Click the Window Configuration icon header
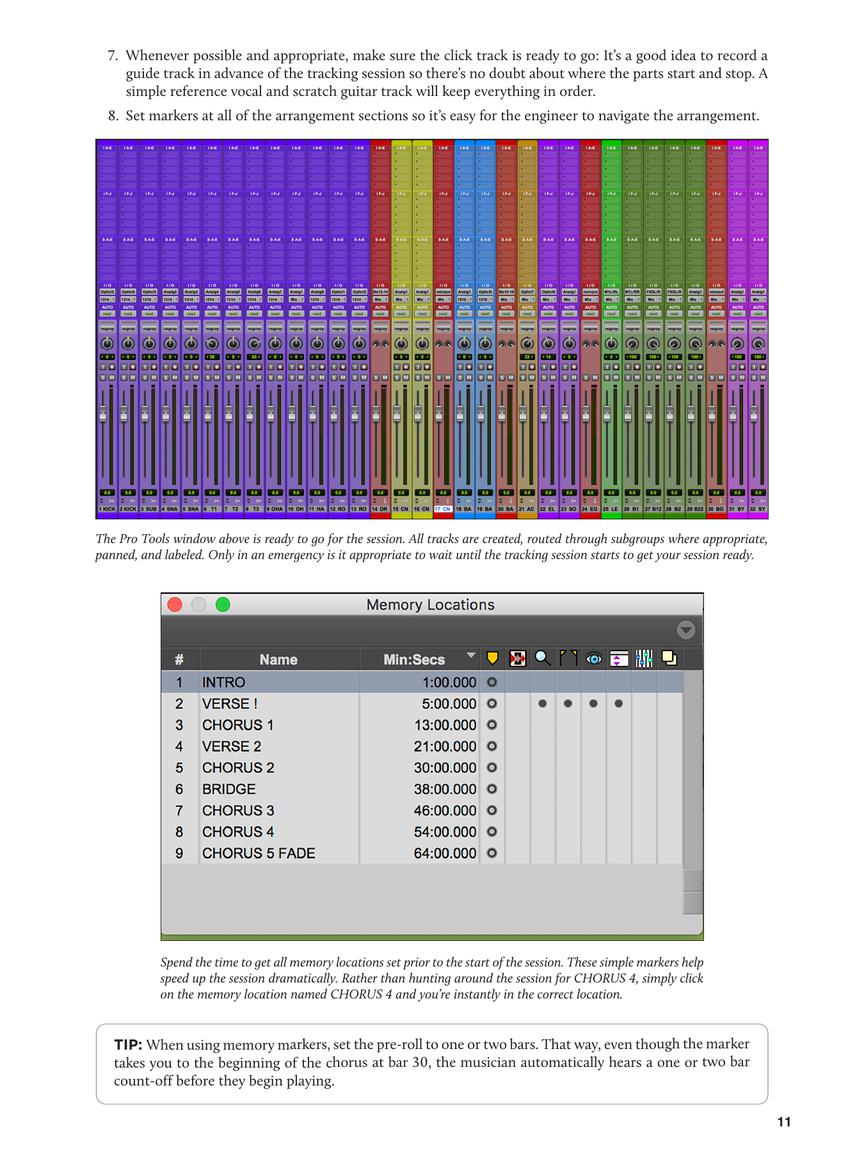Screen dimensions: 864x1152 [x=669, y=658]
